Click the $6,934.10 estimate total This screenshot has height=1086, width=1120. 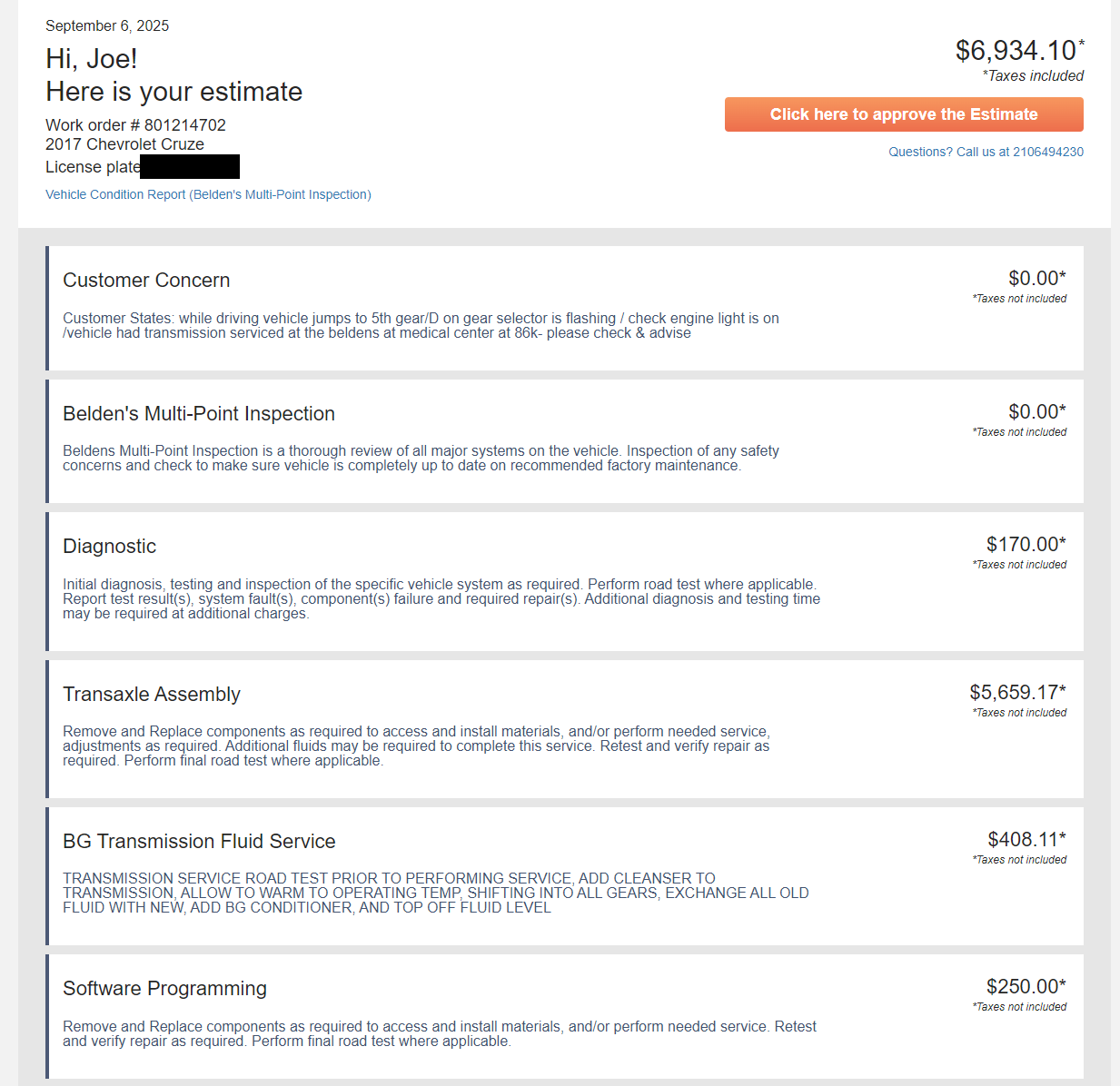[1016, 51]
